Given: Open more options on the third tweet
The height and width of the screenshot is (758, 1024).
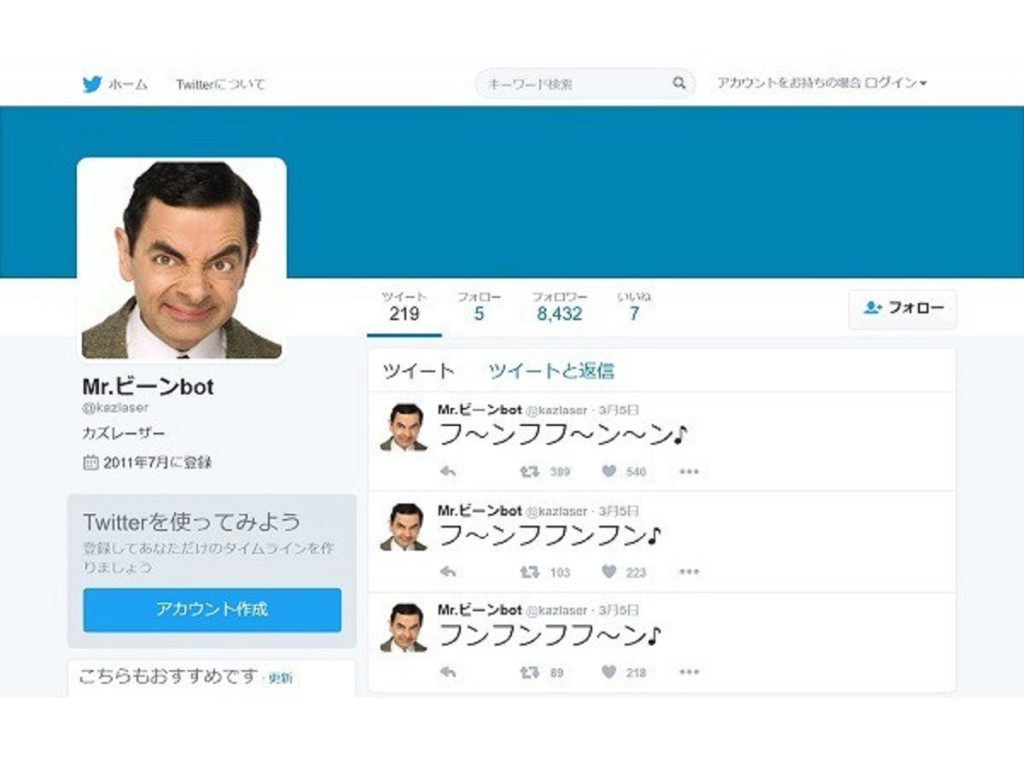Looking at the screenshot, I should tap(689, 672).
